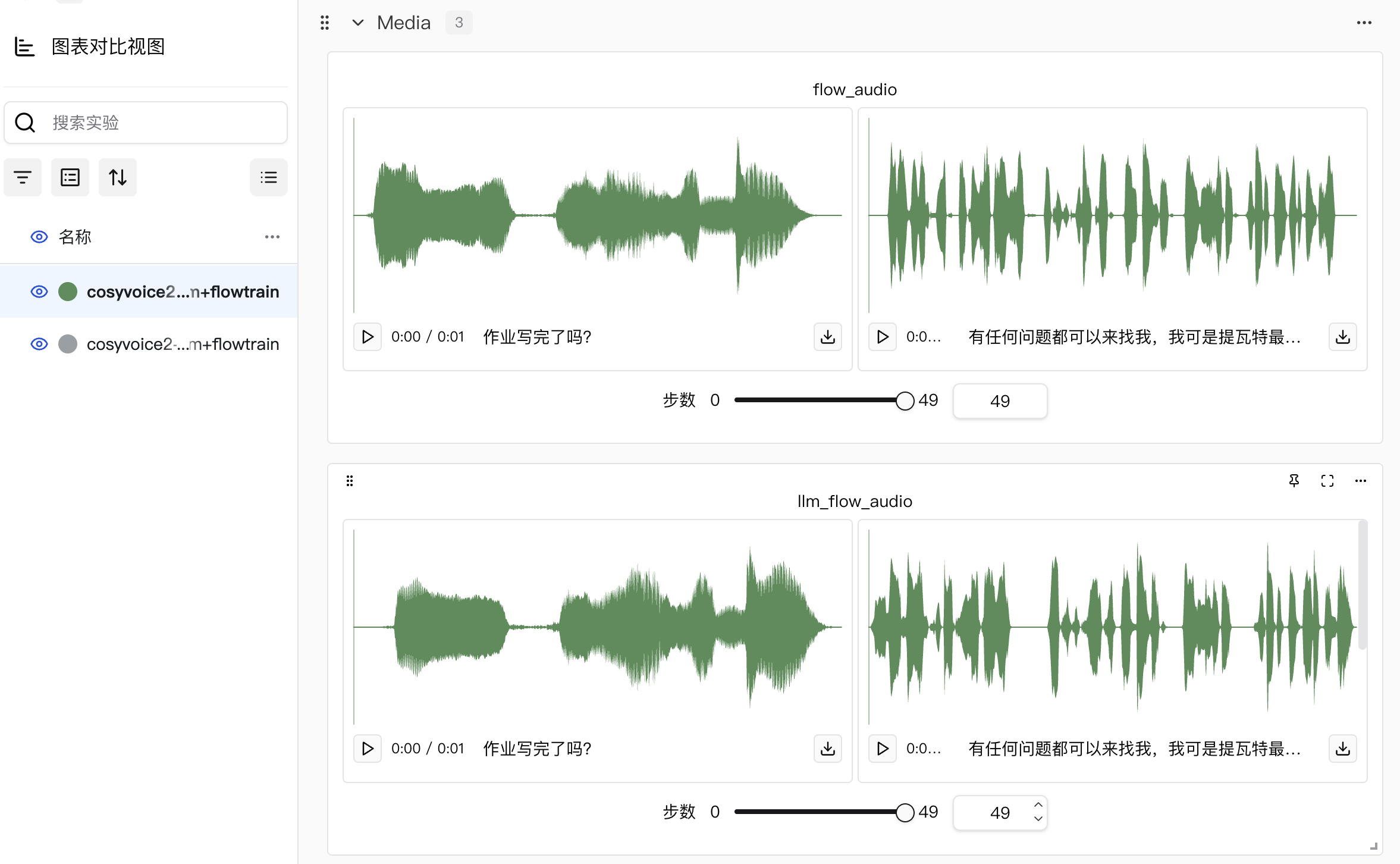Hide the gray cosyvoice2 experiment
The height and width of the screenshot is (864, 1400).
tap(39, 344)
